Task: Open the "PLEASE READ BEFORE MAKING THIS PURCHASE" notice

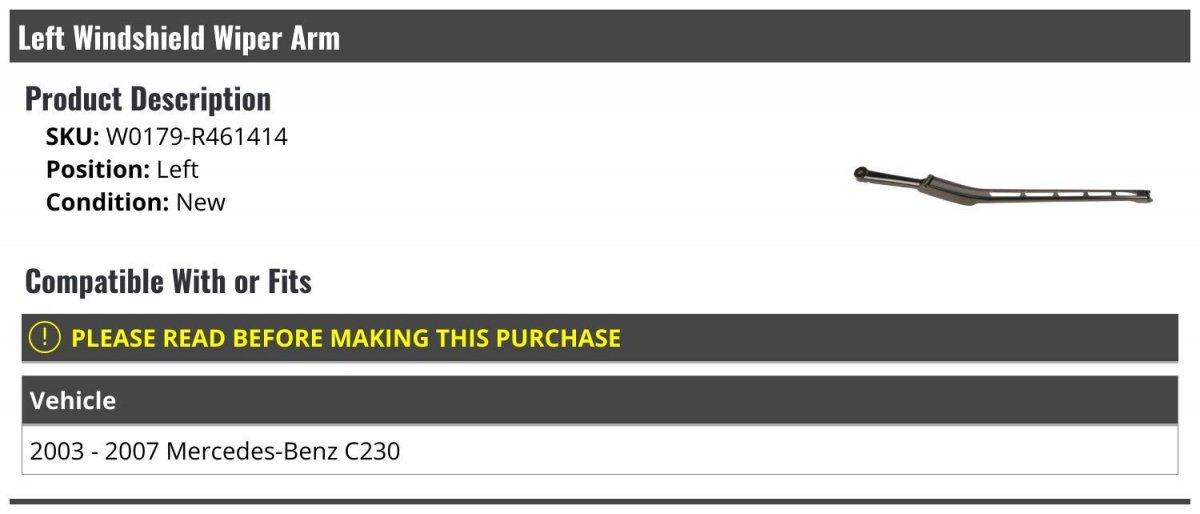Action: pos(346,338)
